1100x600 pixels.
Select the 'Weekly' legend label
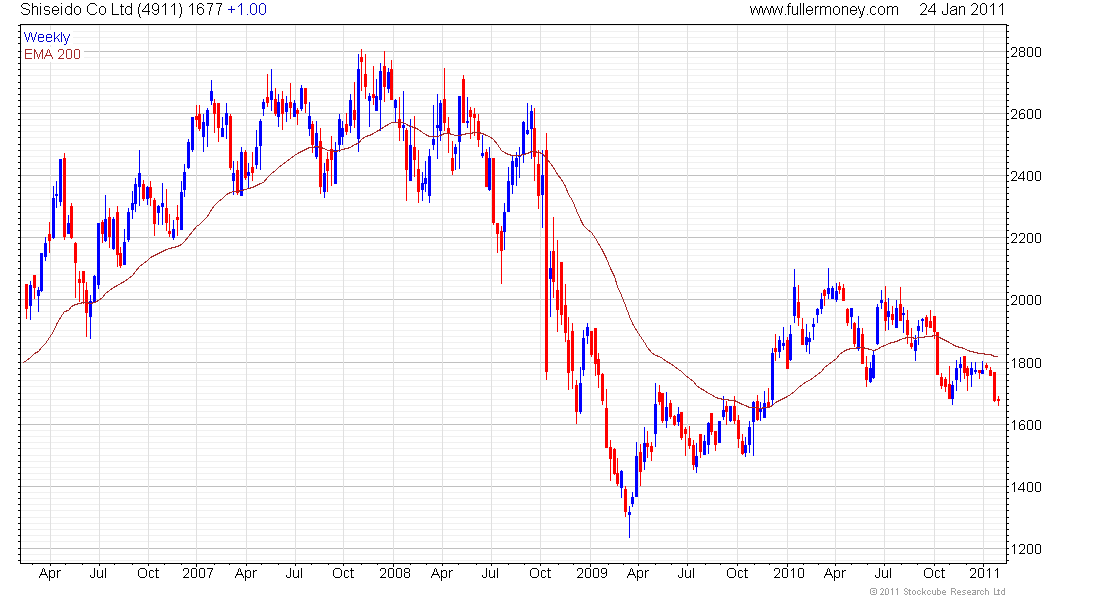[x=47, y=38]
